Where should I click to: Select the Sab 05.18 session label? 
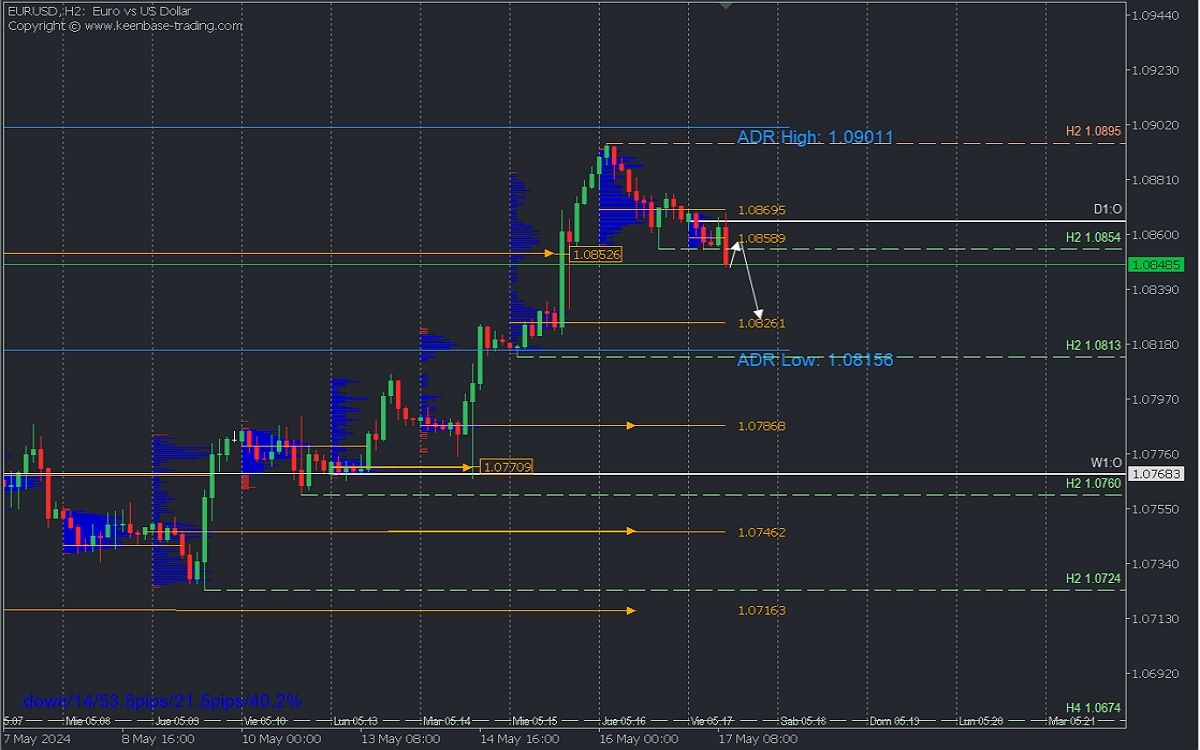click(x=803, y=720)
